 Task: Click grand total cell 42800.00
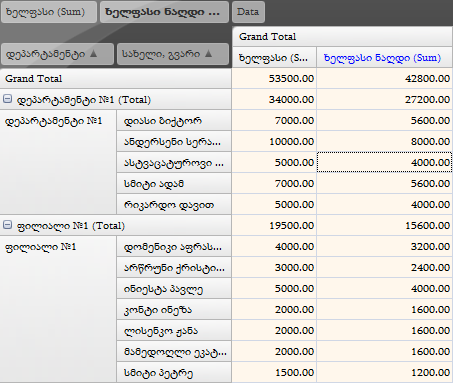pos(385,79)
